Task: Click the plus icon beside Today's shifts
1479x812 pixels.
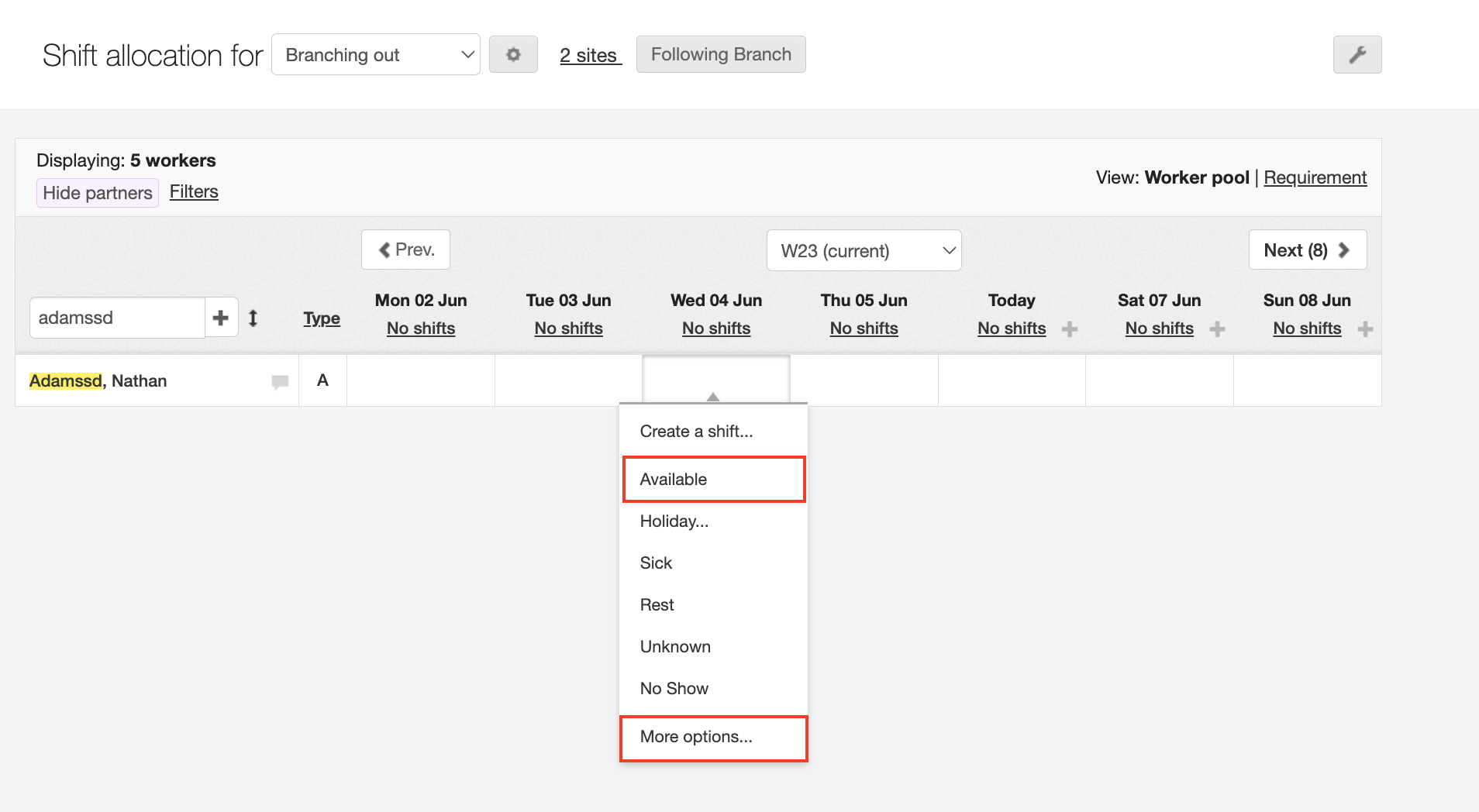Action: point(1070,329)
